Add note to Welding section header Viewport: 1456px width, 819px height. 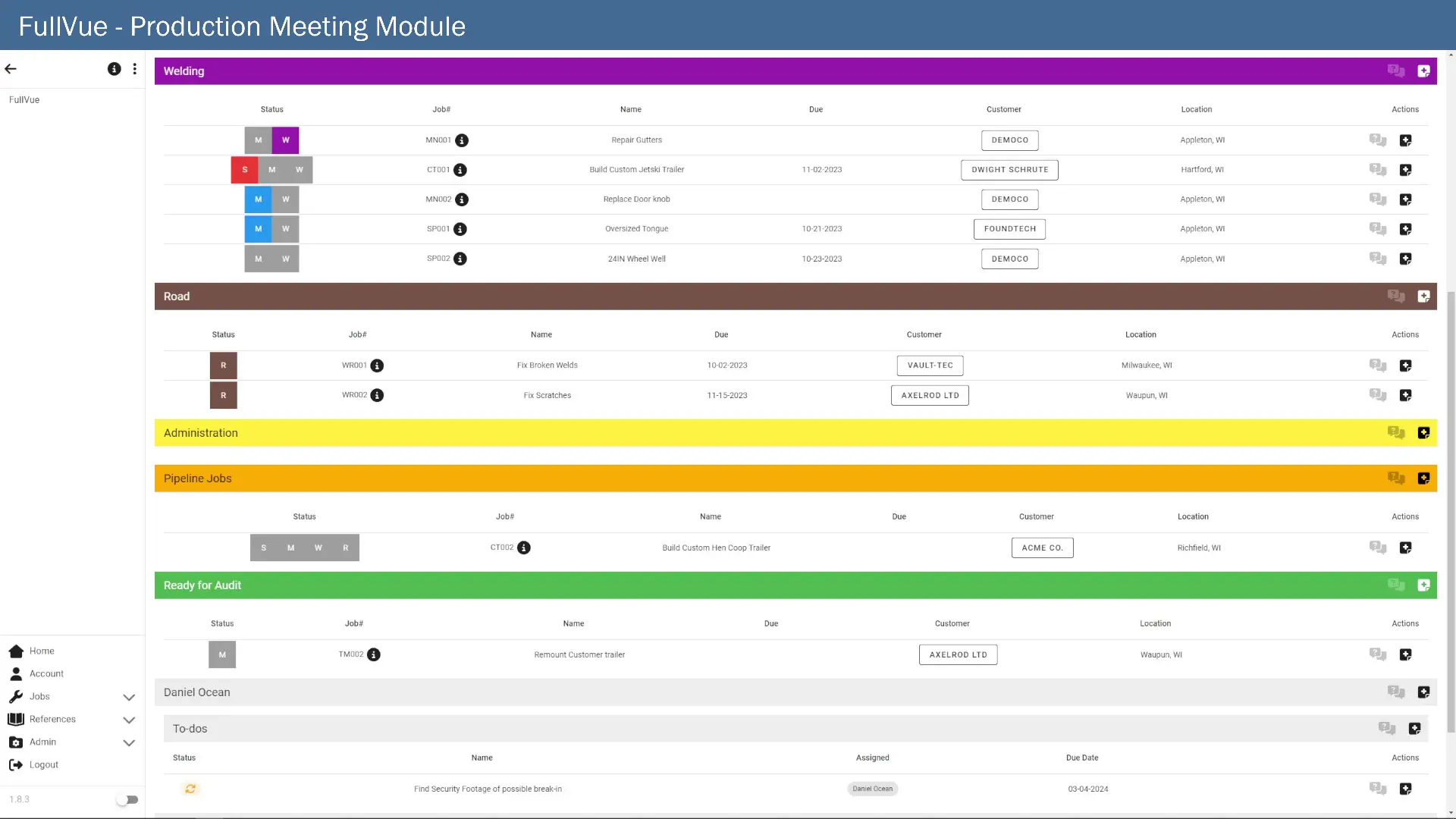[1423, 71]
